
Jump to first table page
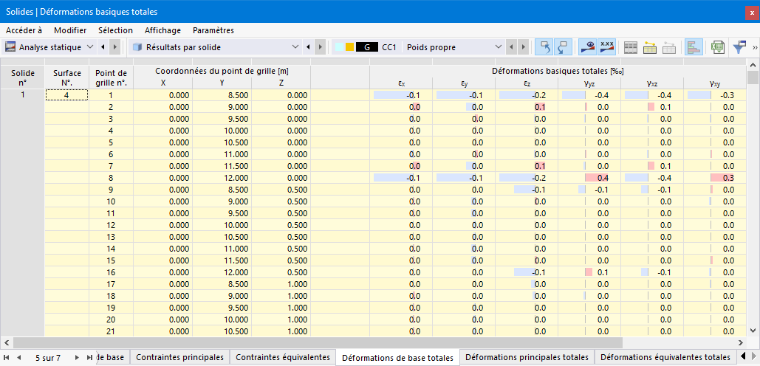(6, 358)
